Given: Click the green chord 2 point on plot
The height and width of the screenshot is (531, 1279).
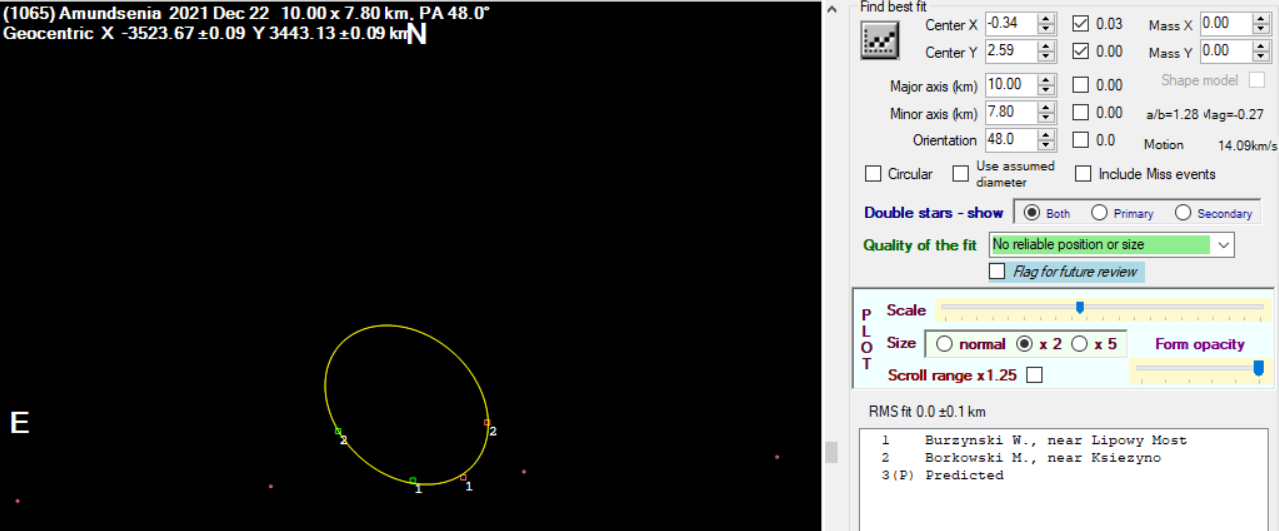Looking at the screenshot, I should [x=338, y=431].
